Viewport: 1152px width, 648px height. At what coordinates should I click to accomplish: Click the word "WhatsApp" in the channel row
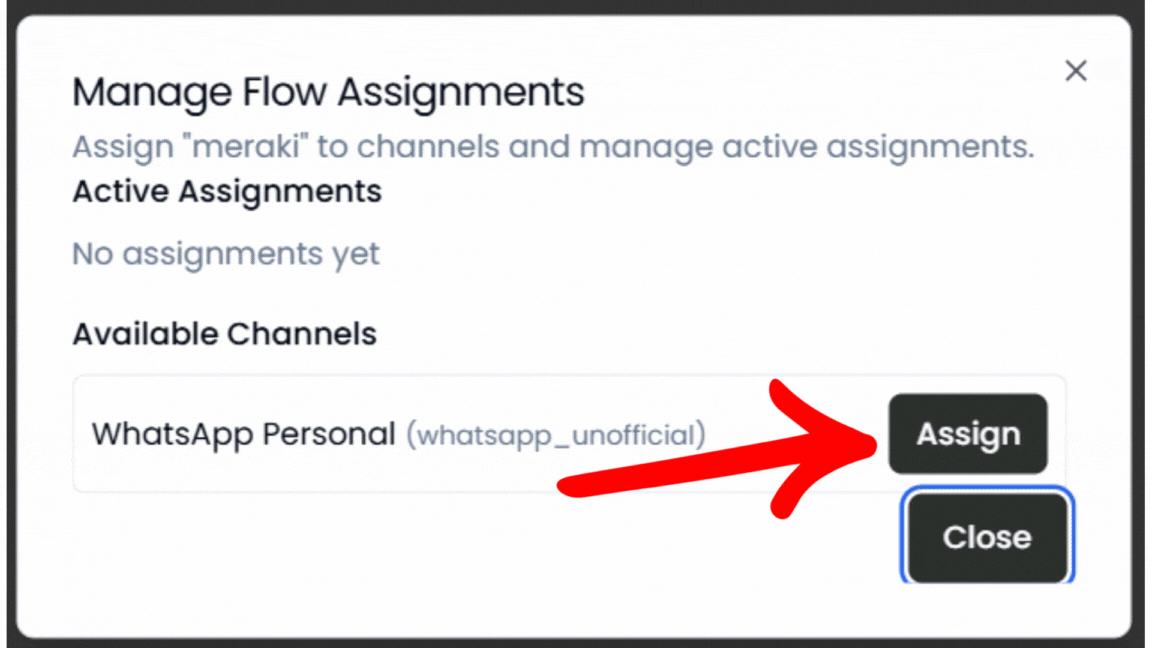tap(172, 434)
